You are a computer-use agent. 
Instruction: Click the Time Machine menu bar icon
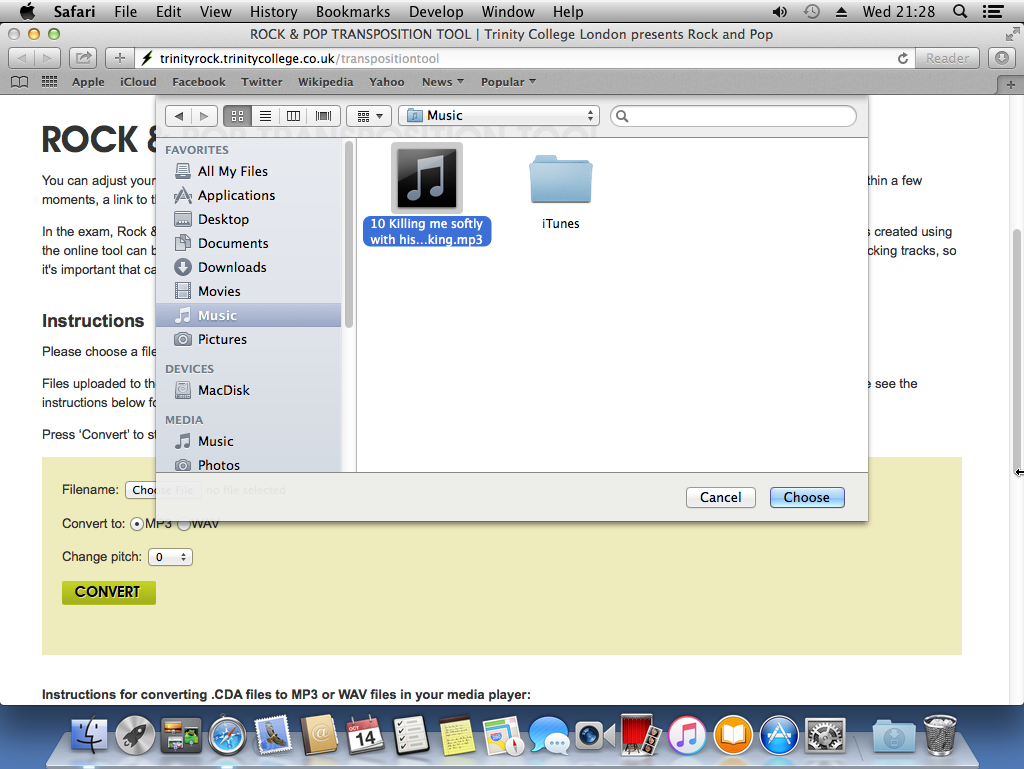point(812,12)
